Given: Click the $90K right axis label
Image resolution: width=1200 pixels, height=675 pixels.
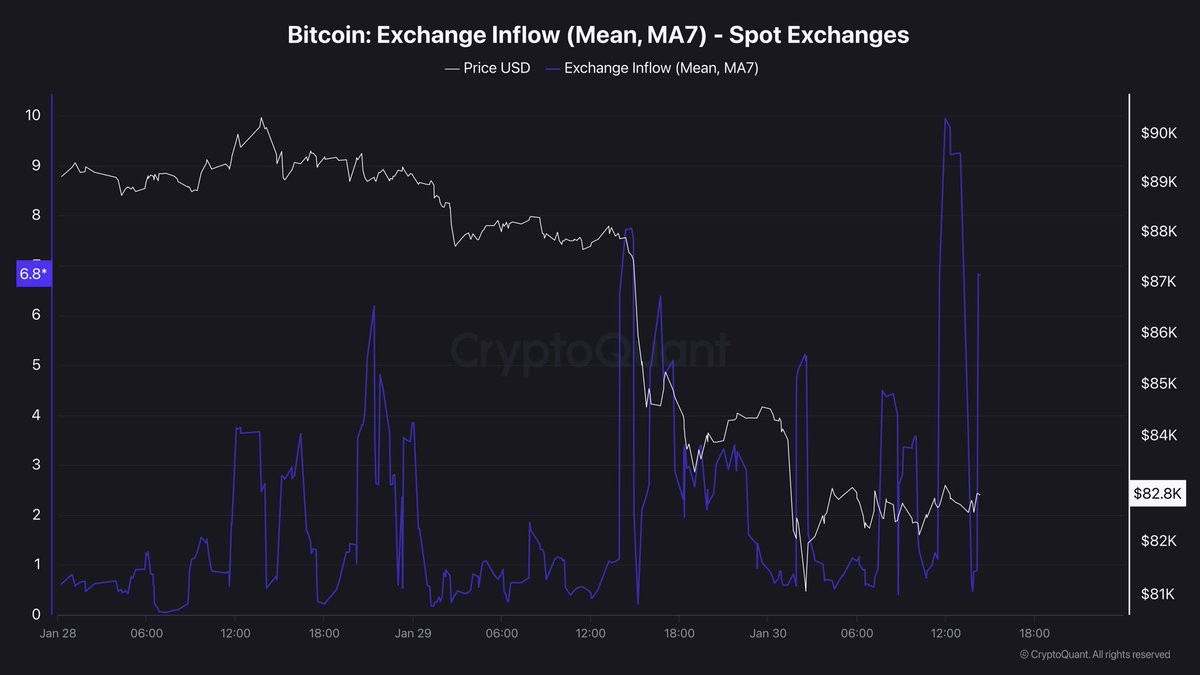Looking at the screenshot, I should (1159, 134).
